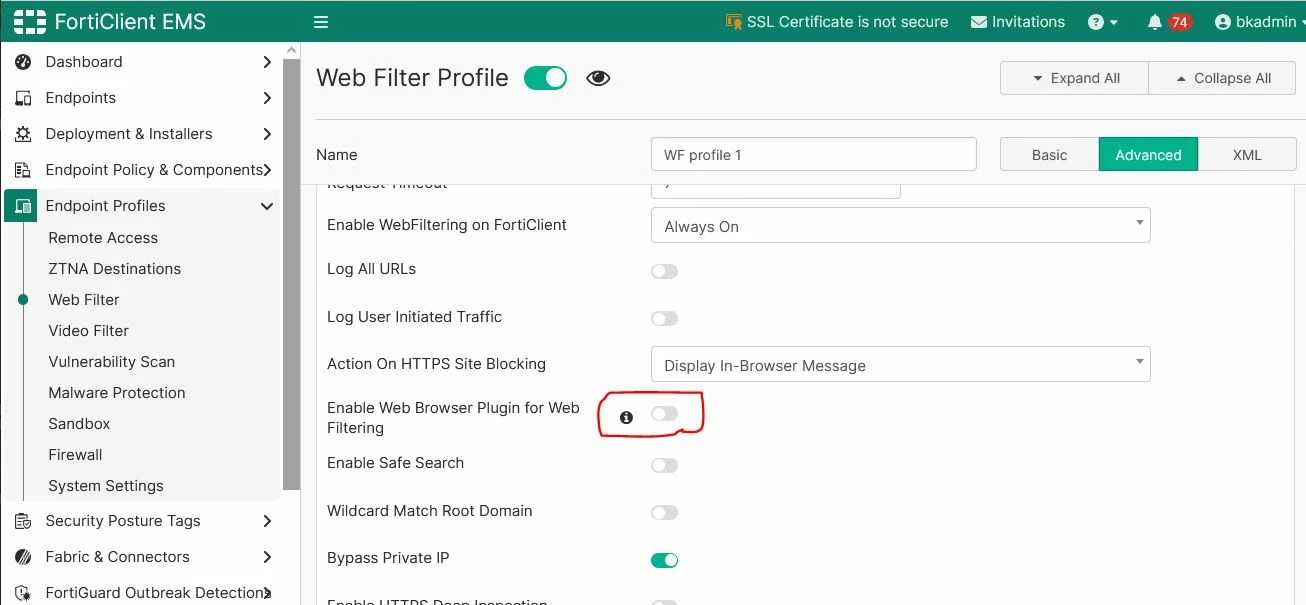This screenshot has width=1306, height=605.
Task: Click the Endpoints menu label
Action: (81, 98)
